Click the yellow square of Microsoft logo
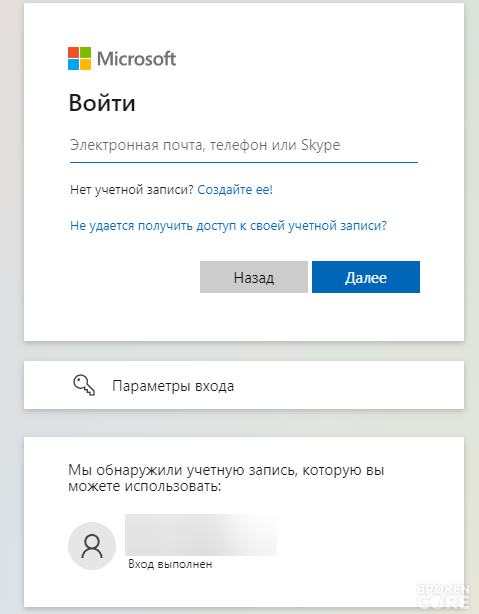This screenshot has width=479, height=614. 86,65
